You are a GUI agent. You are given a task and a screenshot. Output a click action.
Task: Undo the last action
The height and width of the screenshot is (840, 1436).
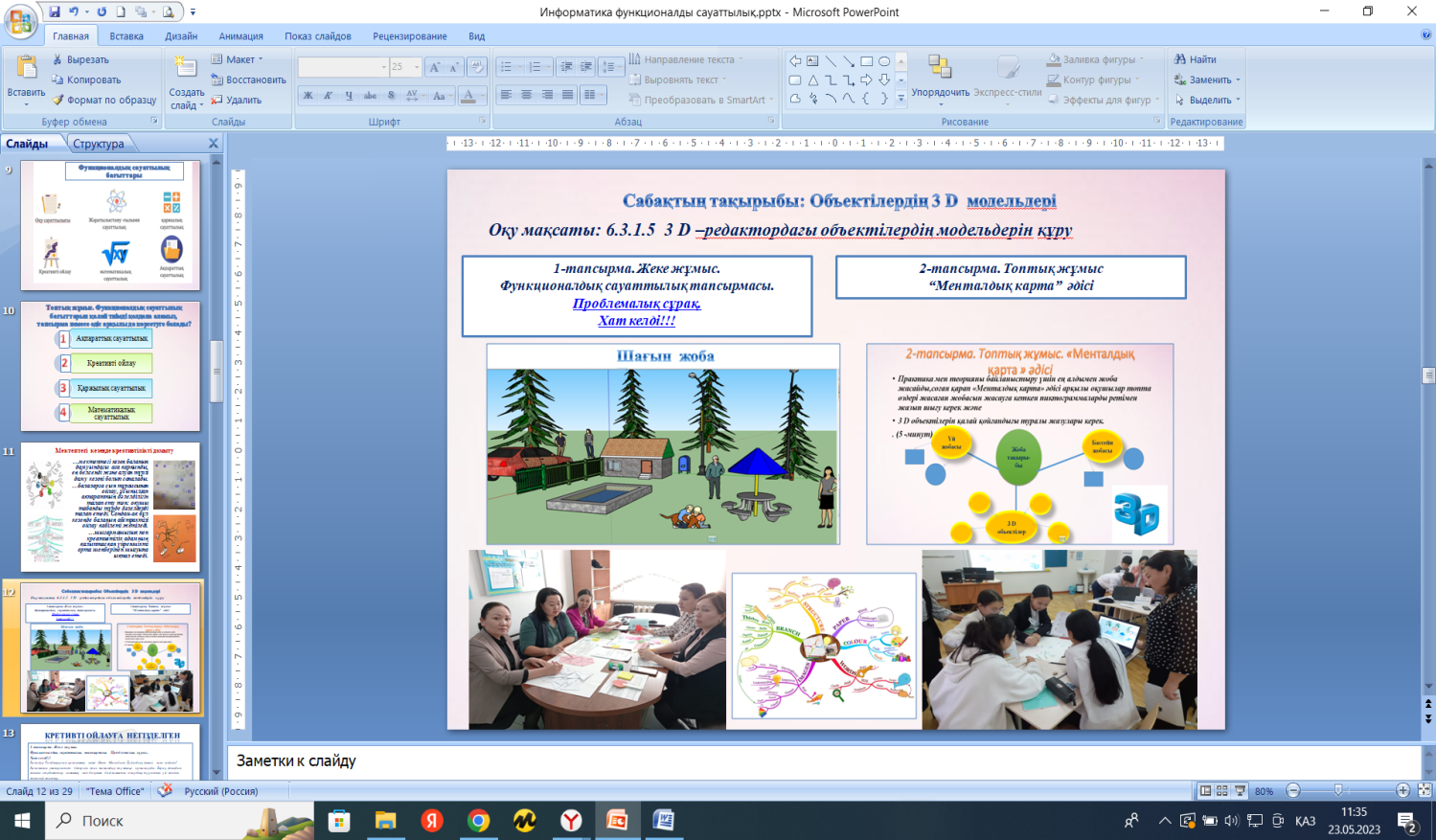coord(74,11)
